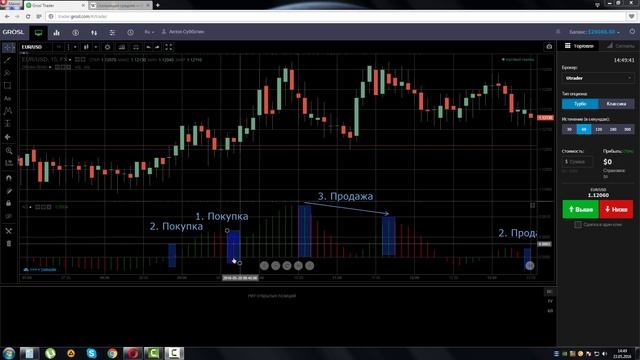Select the Grosl Trader browser tab
Screen dimensions: 640x360
pyautogui.click(x=55, y=5)
